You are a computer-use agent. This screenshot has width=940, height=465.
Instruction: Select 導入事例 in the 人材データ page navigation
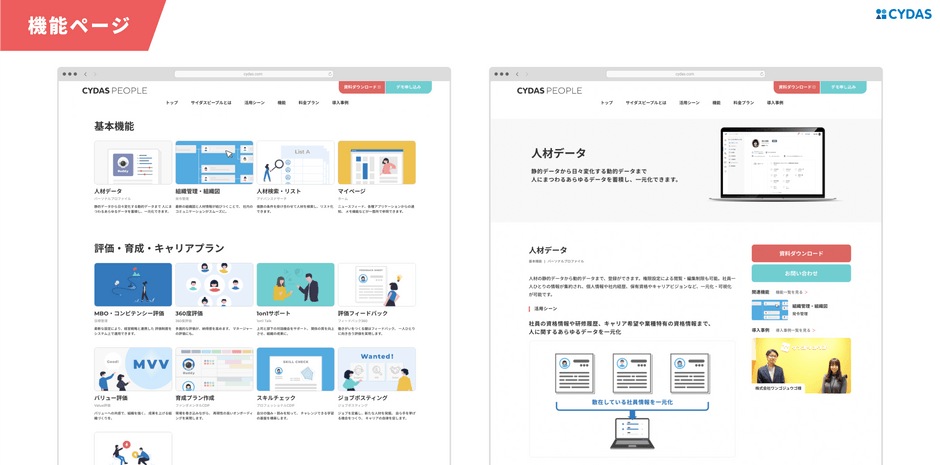[x=775, y=103]
